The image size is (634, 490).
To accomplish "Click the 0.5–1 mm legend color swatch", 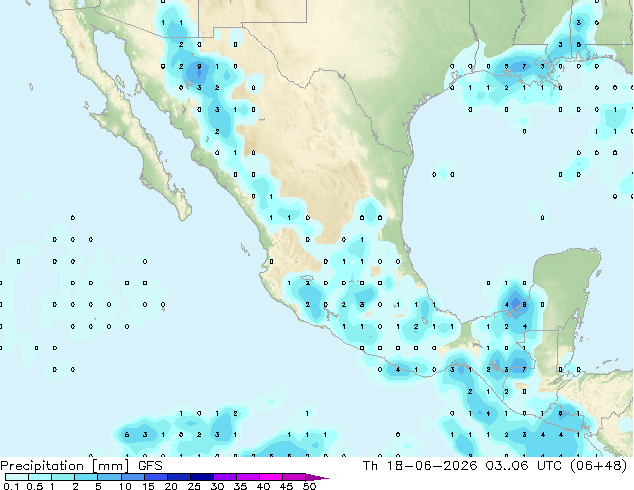I will (40, 477).
